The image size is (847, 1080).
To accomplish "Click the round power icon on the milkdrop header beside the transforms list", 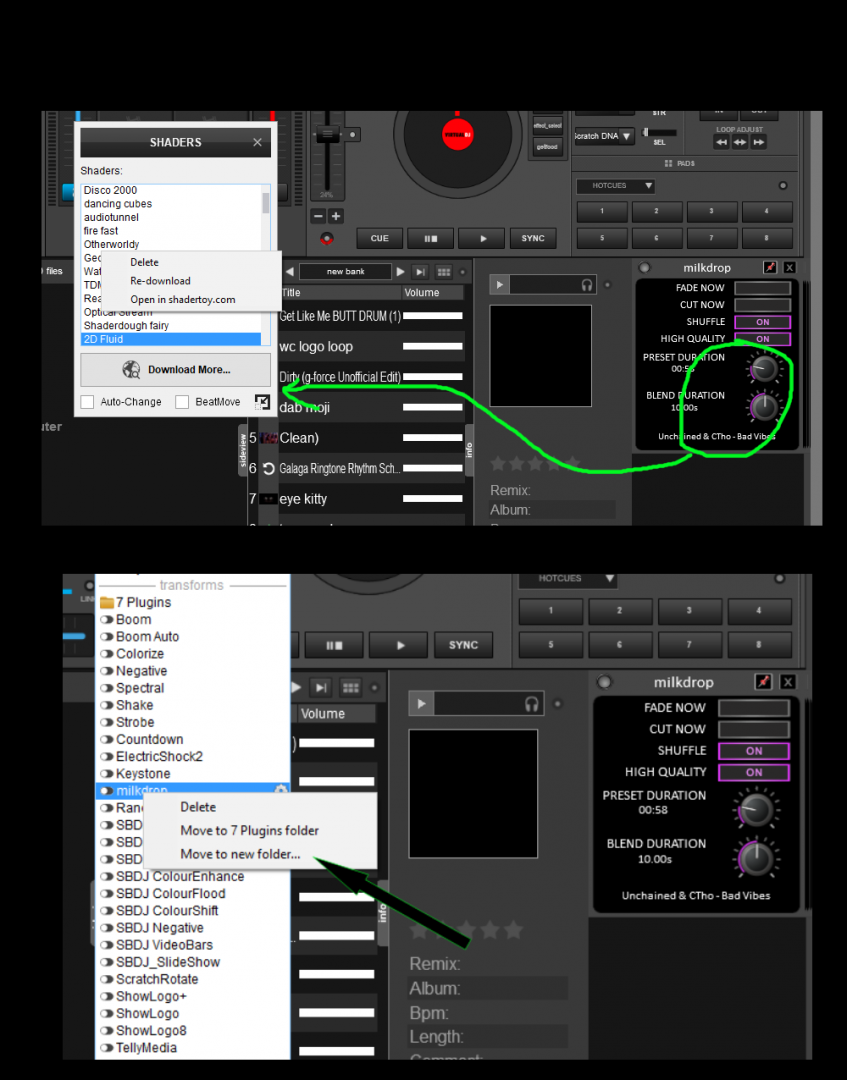I will [605, 682].
